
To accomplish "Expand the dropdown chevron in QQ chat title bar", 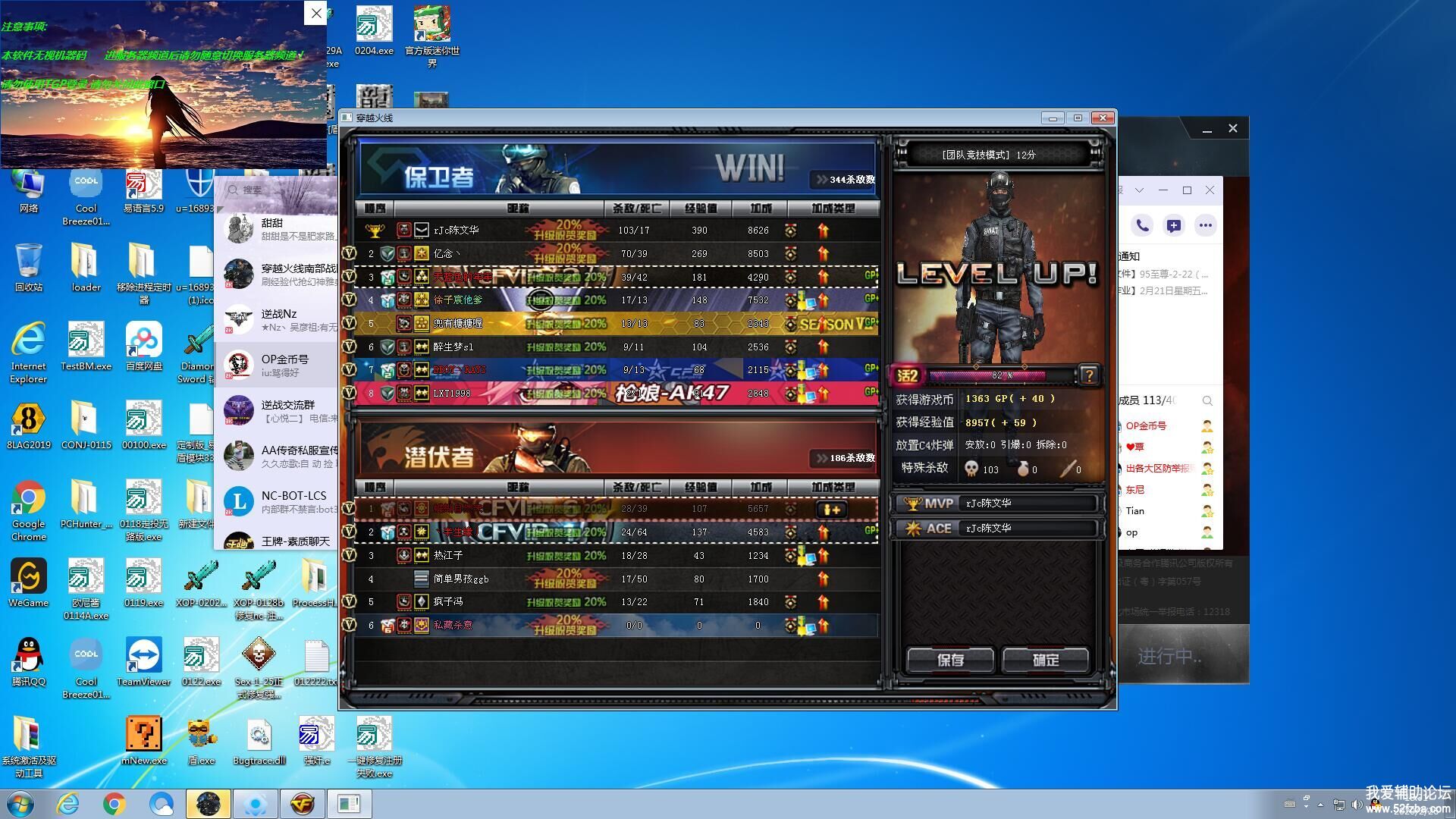I will 1139,190.
